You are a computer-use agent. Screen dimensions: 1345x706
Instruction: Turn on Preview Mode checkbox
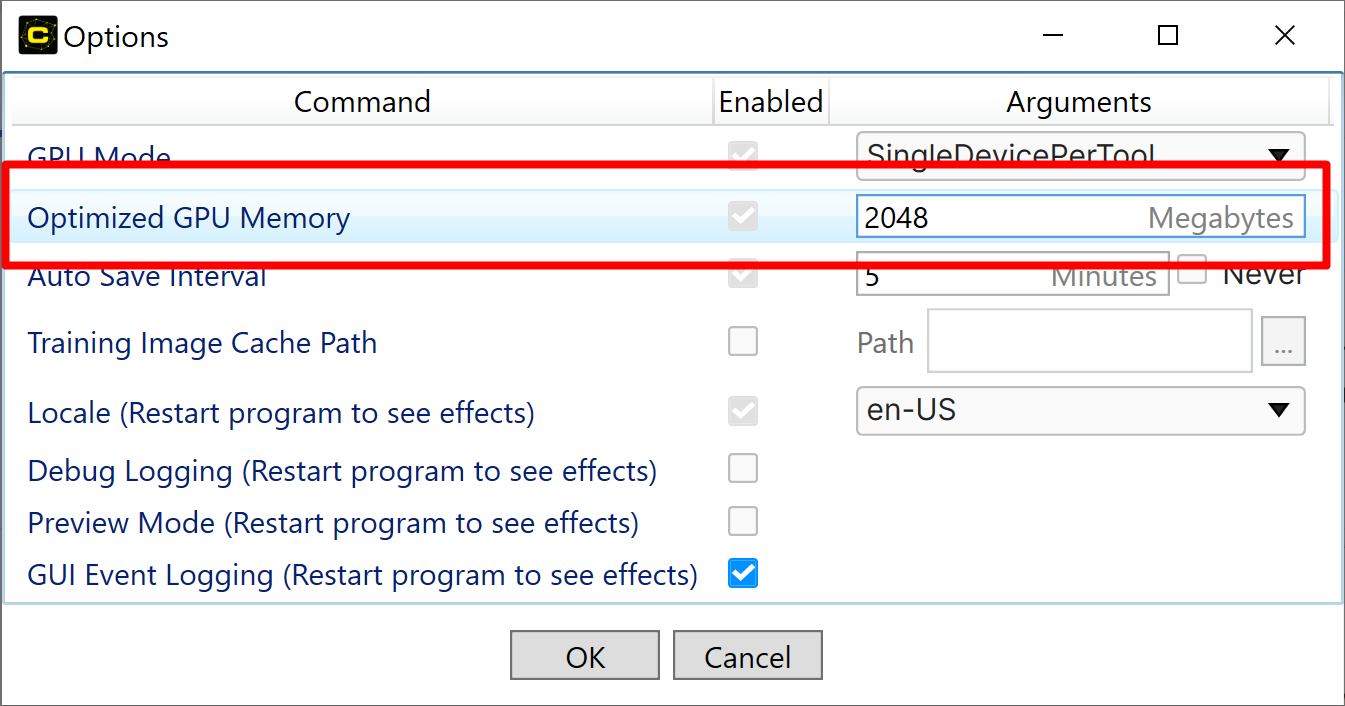click(743, 521)
